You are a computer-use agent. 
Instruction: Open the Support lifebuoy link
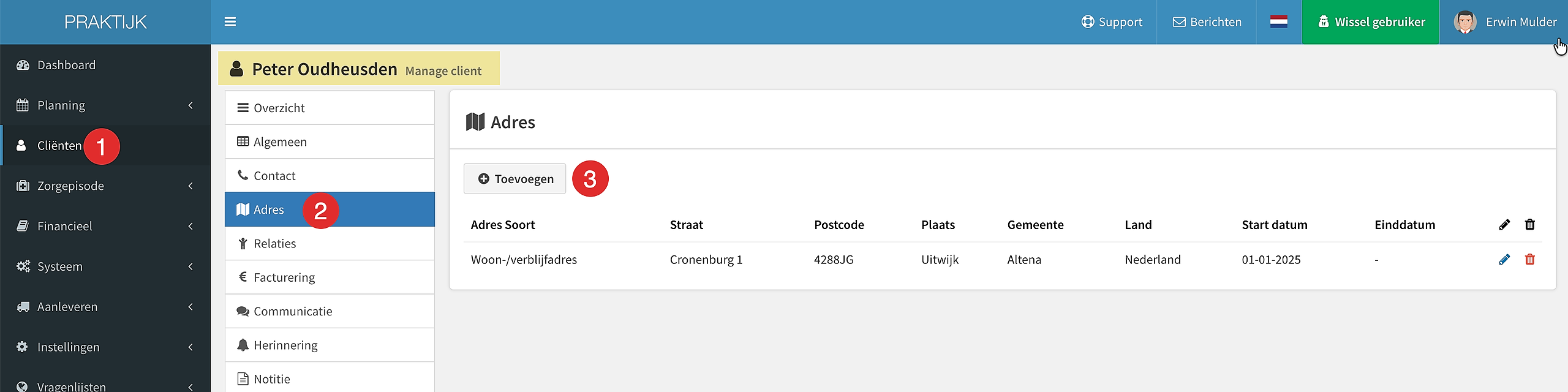click(x=1112, y=22)
